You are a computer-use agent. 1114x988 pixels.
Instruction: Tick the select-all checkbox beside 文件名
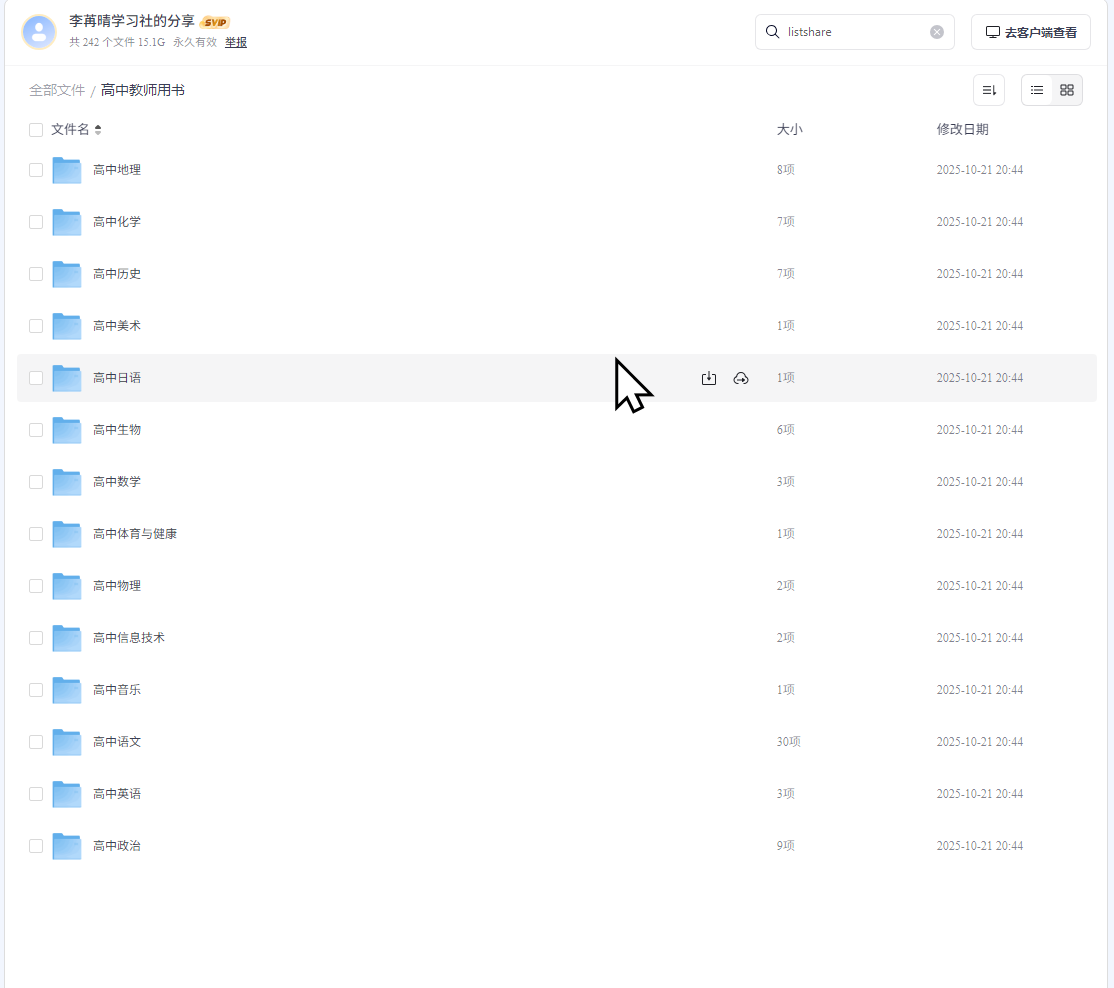pos(36,130)
